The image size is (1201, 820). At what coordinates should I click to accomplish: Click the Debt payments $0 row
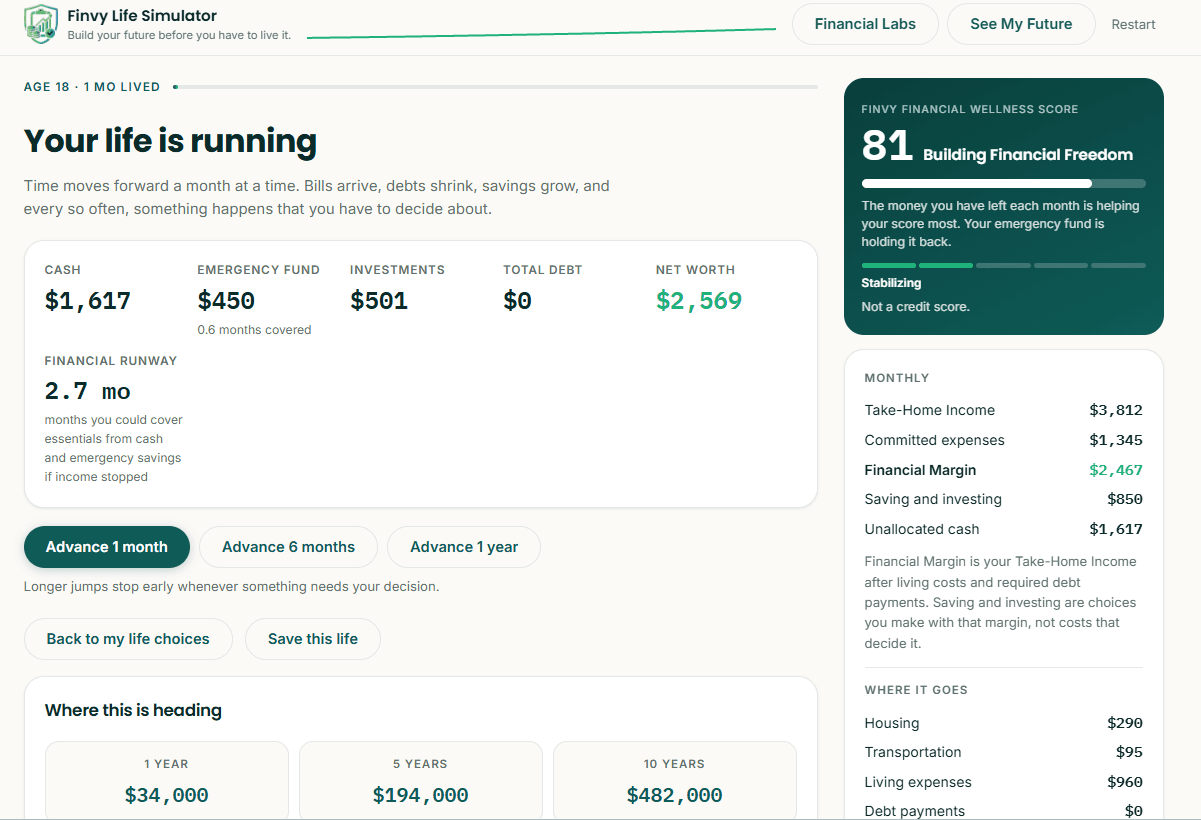point(1003,811)
